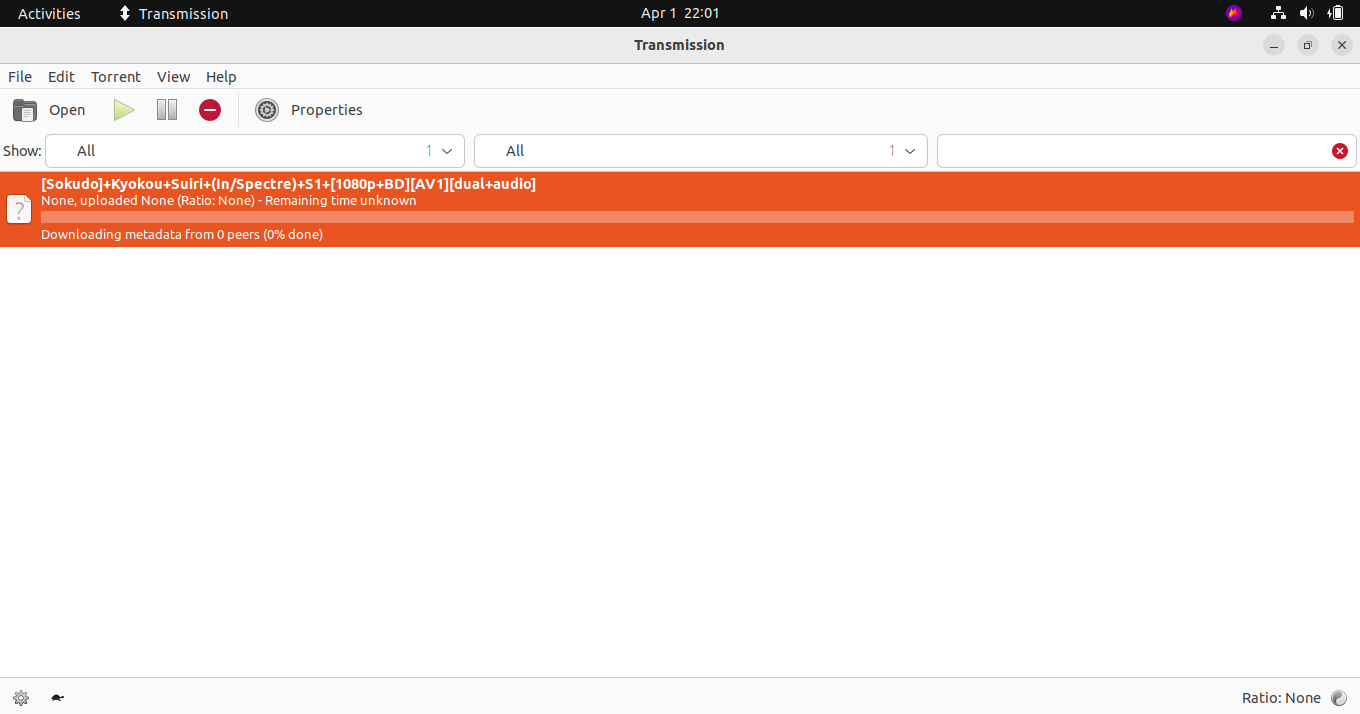Start the selected torrent with the play icon
The image size is (1360, 714).
(x=123, y=110)
